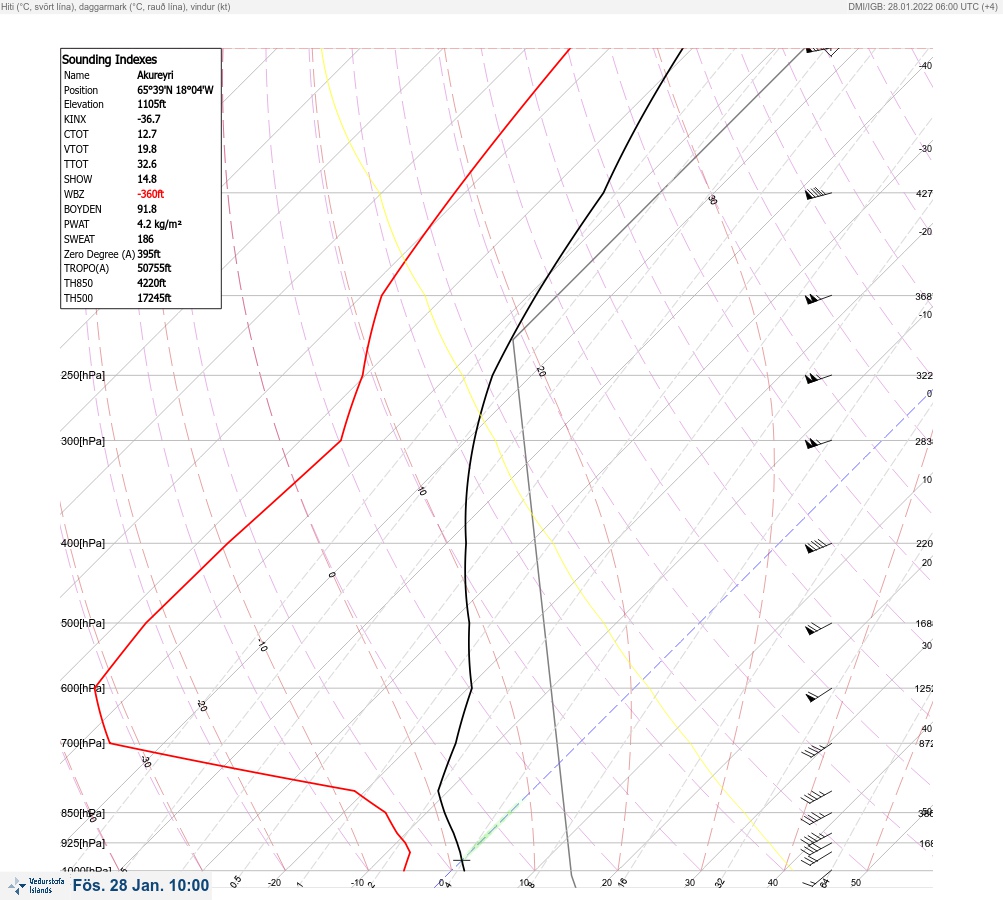Click the 925[hPa] pressure label

83,843
